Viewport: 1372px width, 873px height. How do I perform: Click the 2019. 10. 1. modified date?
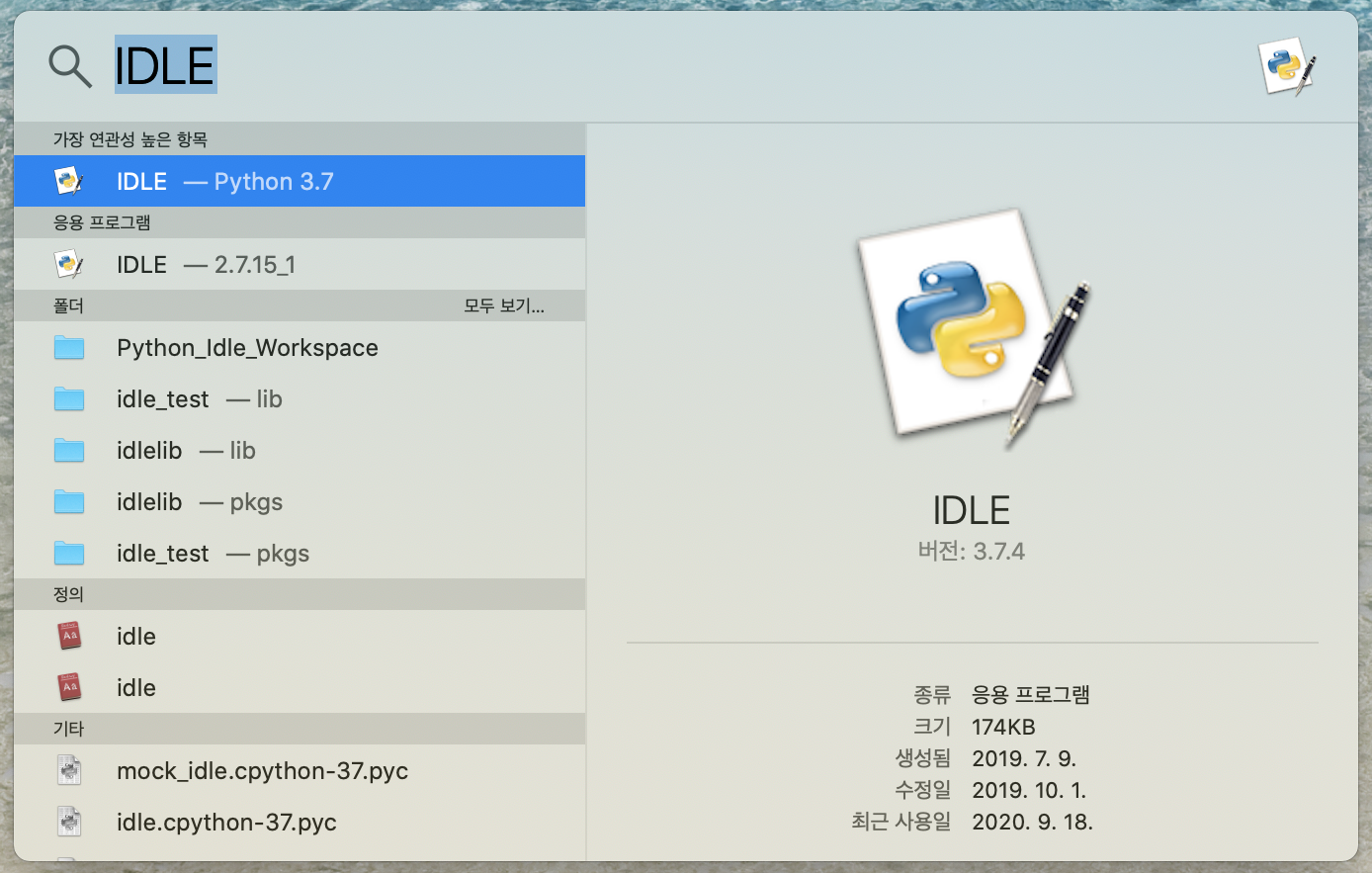(1029, 790)
